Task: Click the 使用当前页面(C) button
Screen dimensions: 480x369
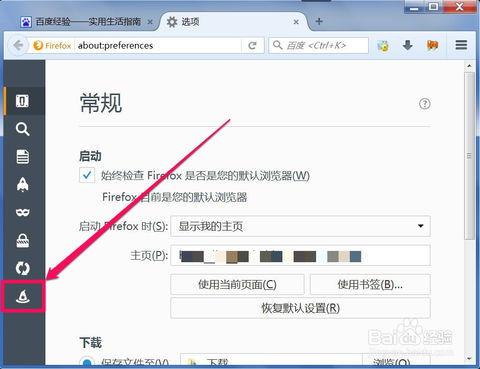Action: tap(237, 284)
